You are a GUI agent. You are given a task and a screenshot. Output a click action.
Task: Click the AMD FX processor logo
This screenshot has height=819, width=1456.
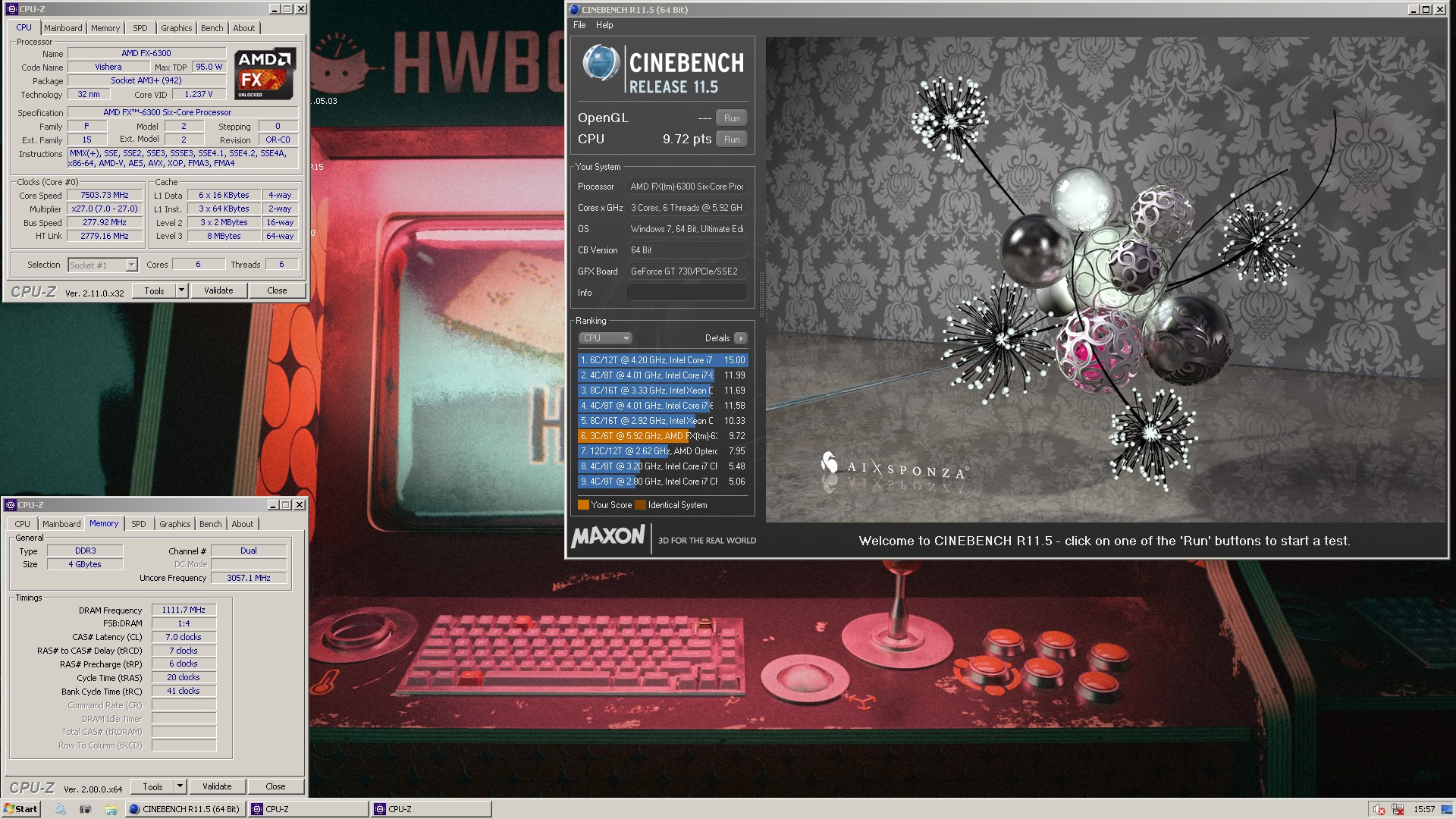point(264,74)
